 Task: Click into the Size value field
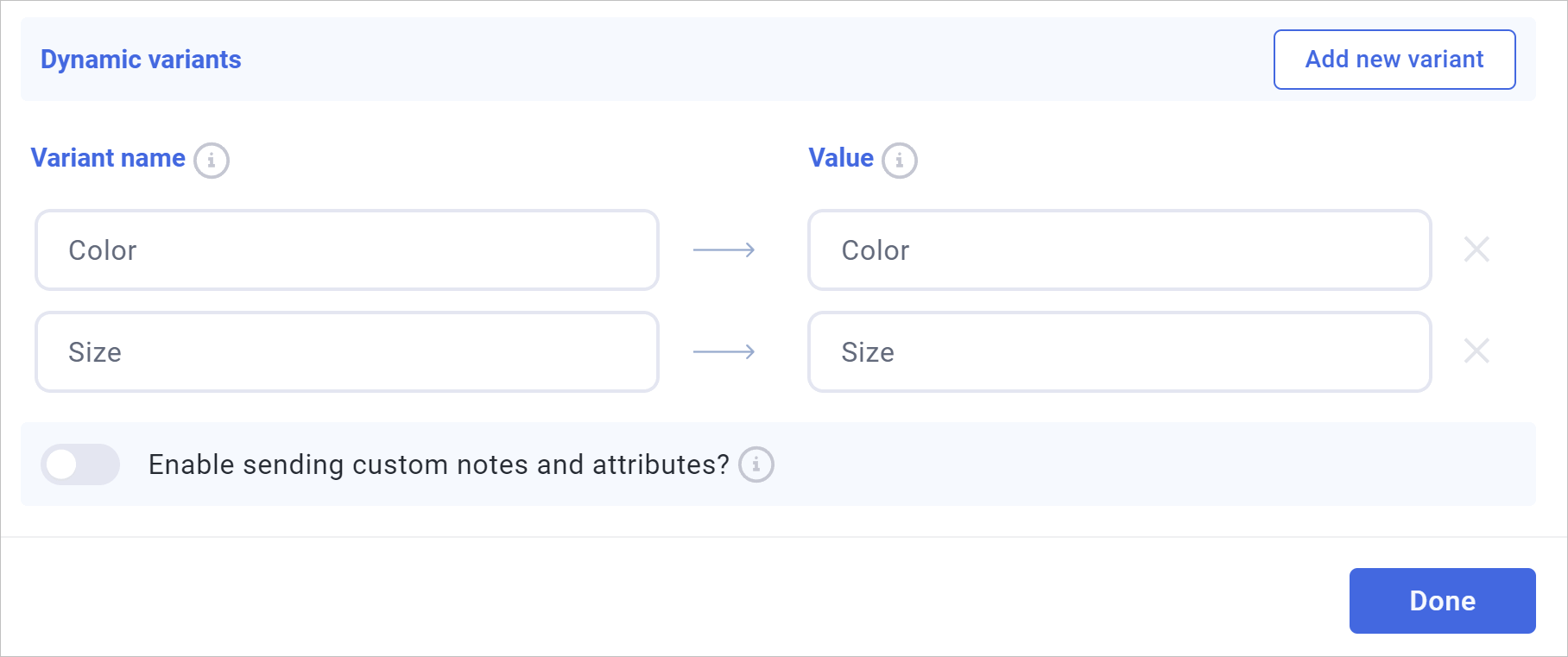1119,352
